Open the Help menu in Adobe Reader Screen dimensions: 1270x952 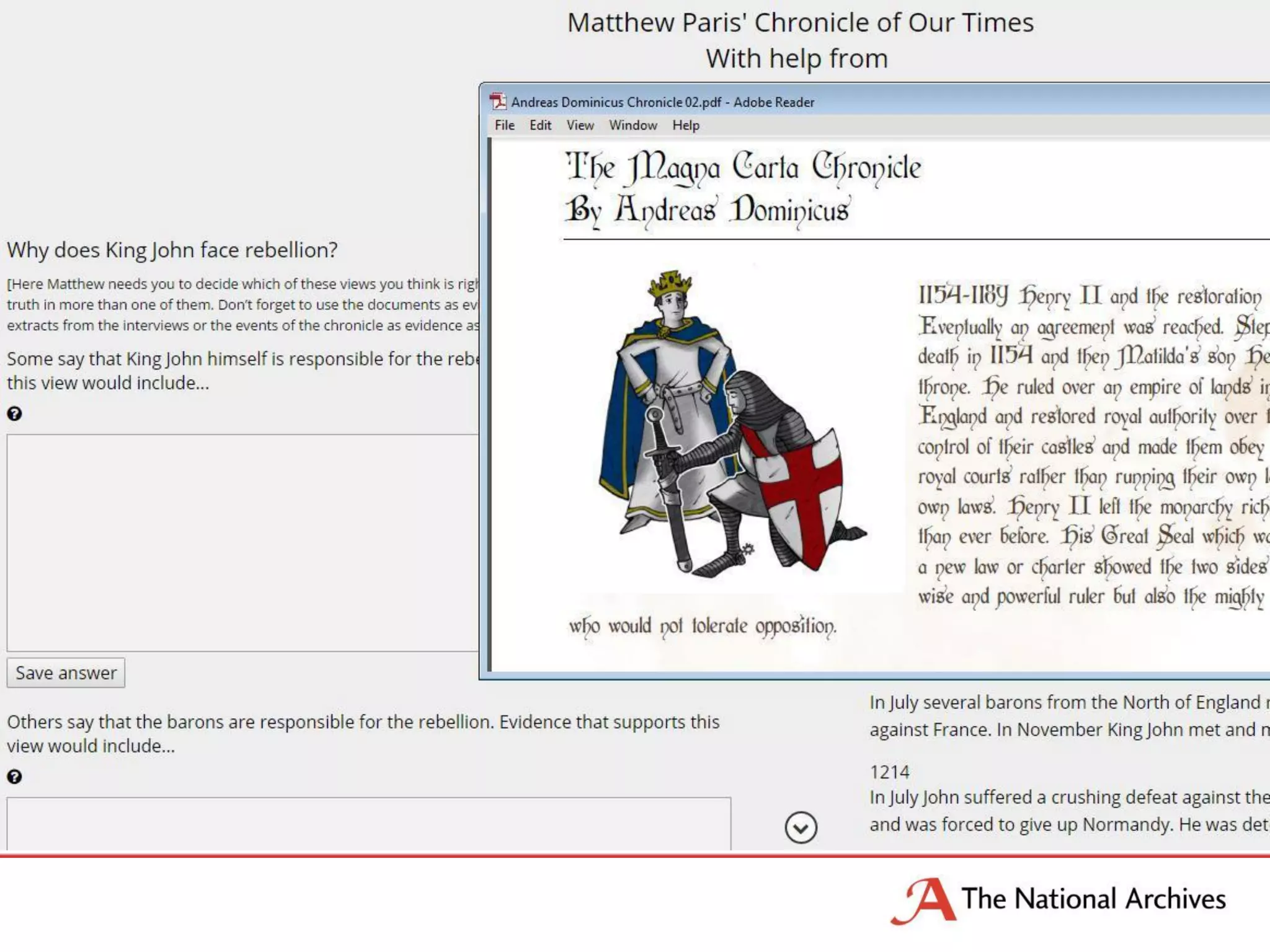point(686,125)
